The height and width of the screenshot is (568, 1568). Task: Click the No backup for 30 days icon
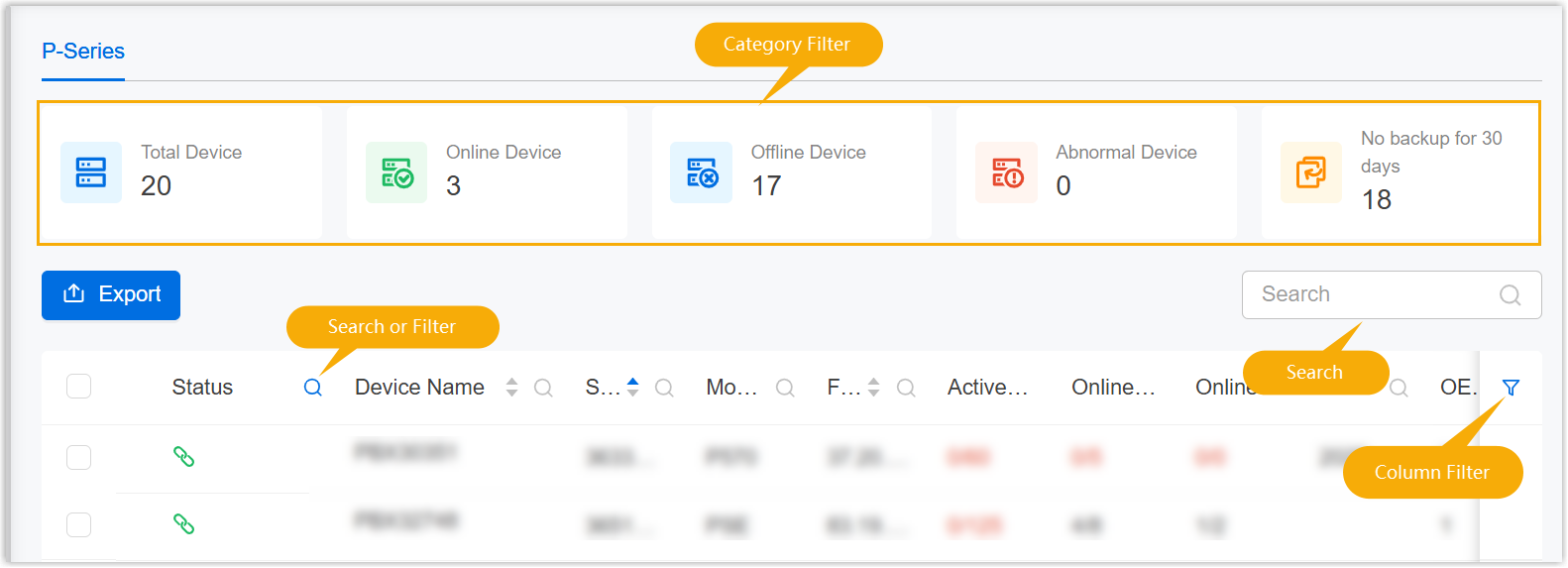[1310, 172]
